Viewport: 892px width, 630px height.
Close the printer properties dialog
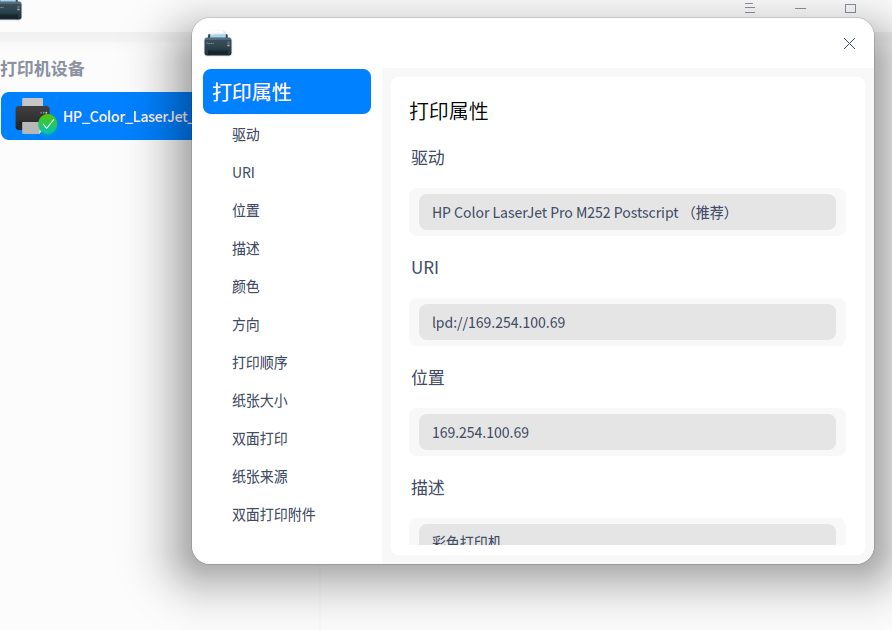(x=849, y=44)
